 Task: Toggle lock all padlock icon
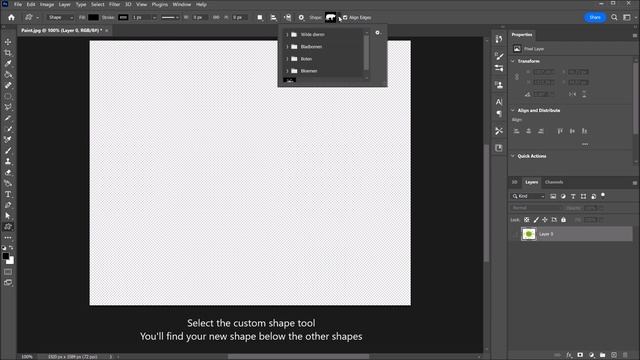tap(564, 220)
